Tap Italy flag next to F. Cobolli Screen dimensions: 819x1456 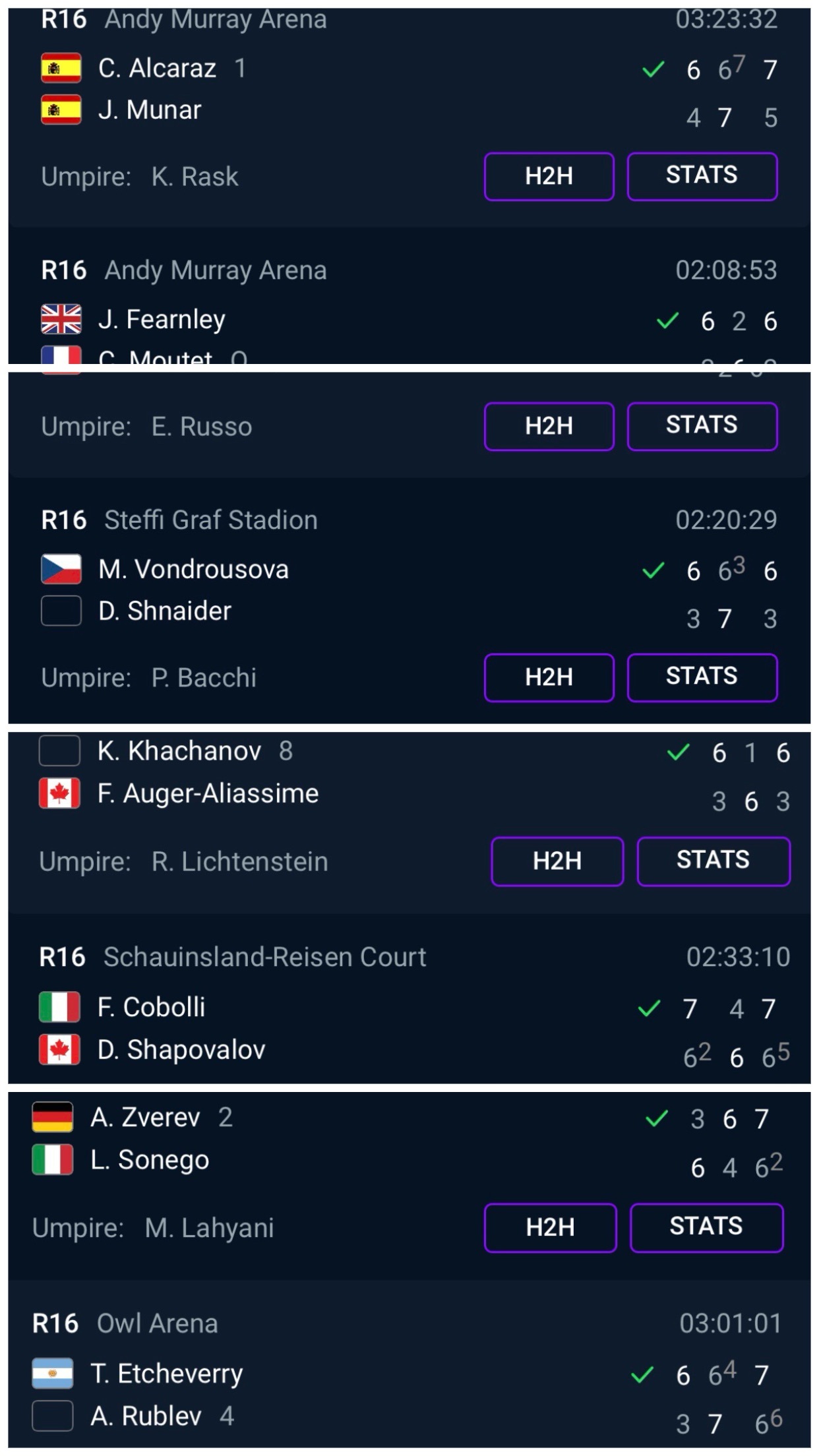click(59, 1007)
